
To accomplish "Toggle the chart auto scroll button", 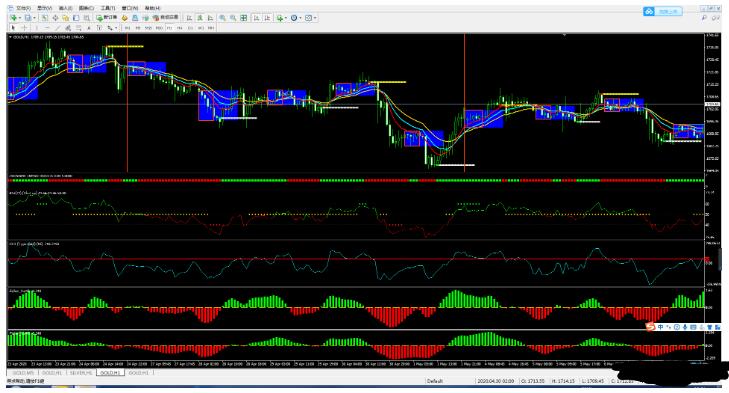I will coord(256,18).
